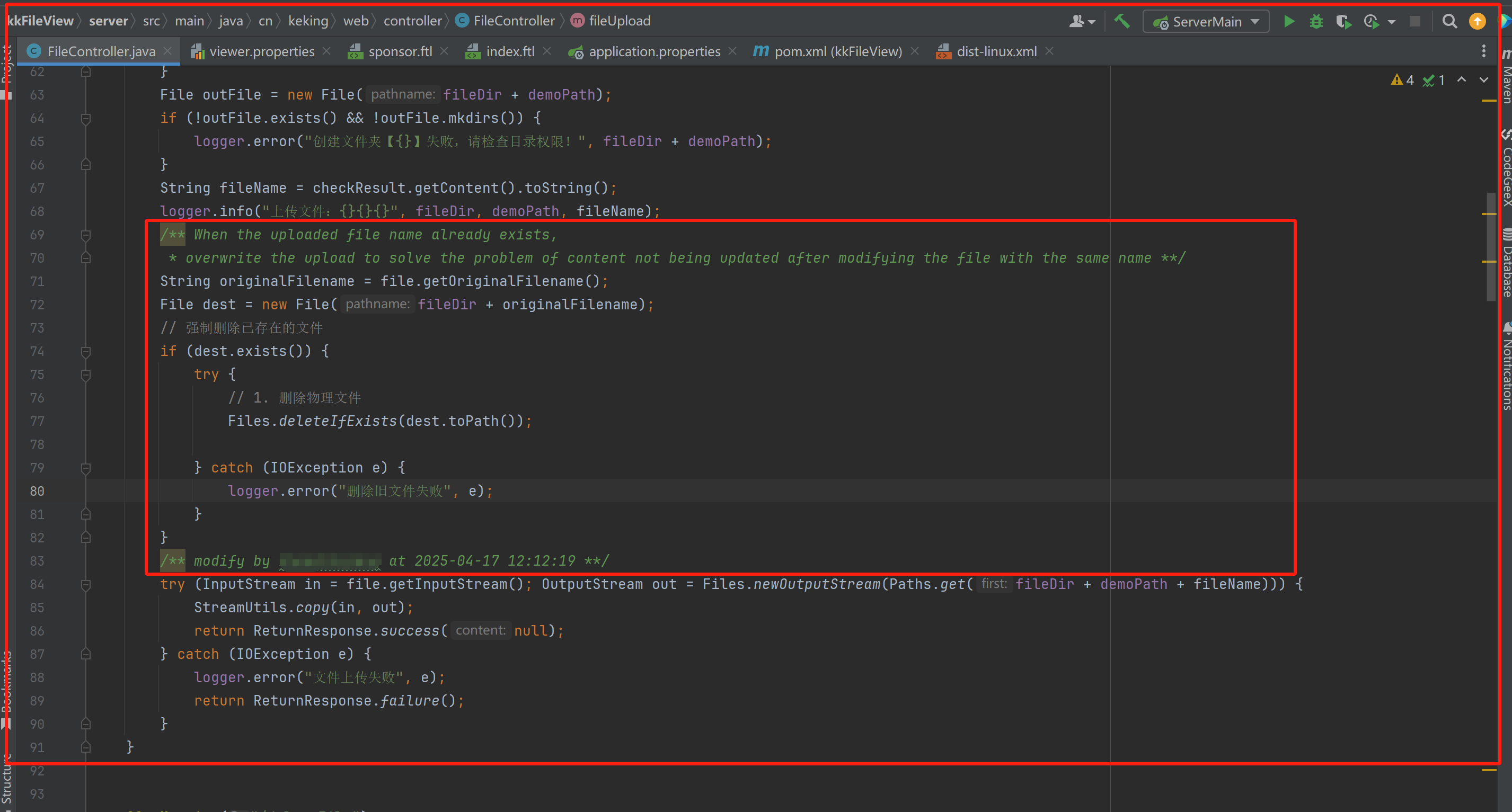Screen dimensions: 1512x812
Task: Collapse the code block at line 74
Action: 86,351
